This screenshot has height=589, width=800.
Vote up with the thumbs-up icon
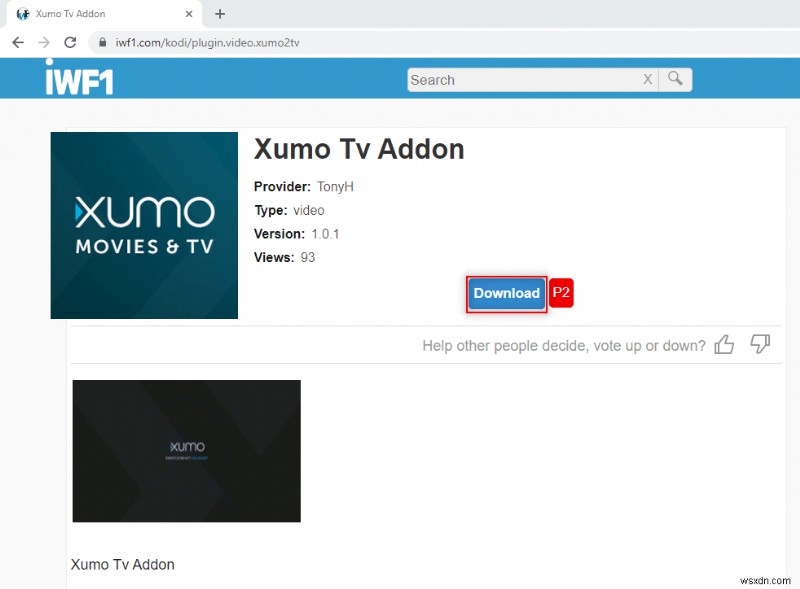725,344
